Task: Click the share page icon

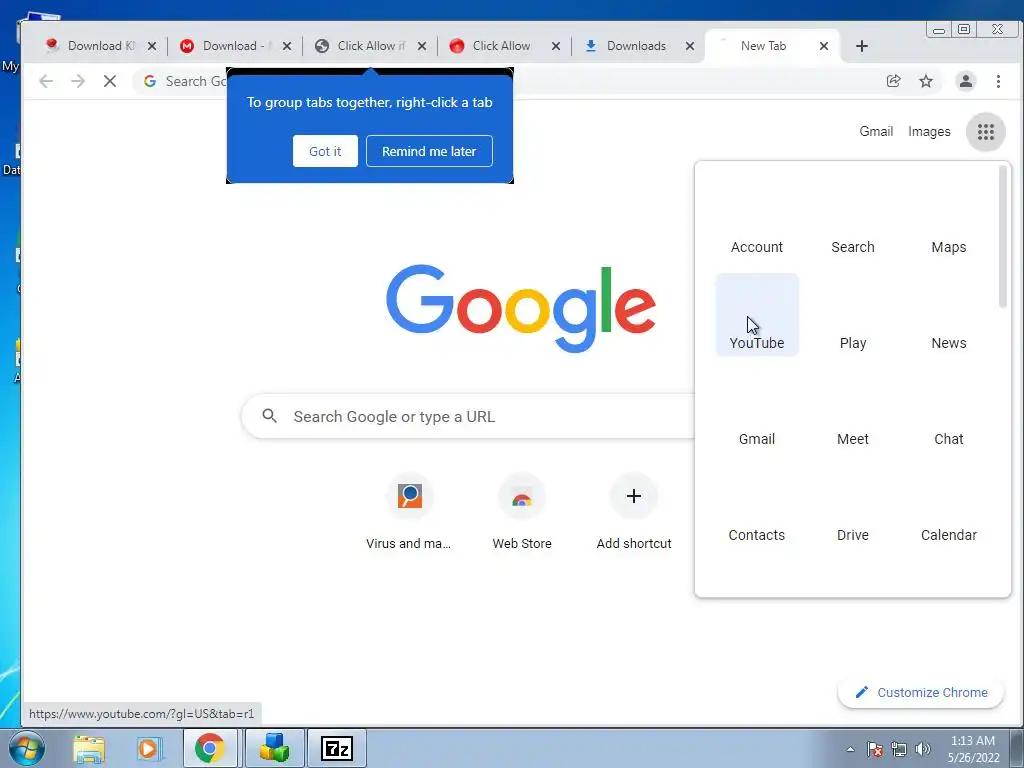Action: point(893,81)
